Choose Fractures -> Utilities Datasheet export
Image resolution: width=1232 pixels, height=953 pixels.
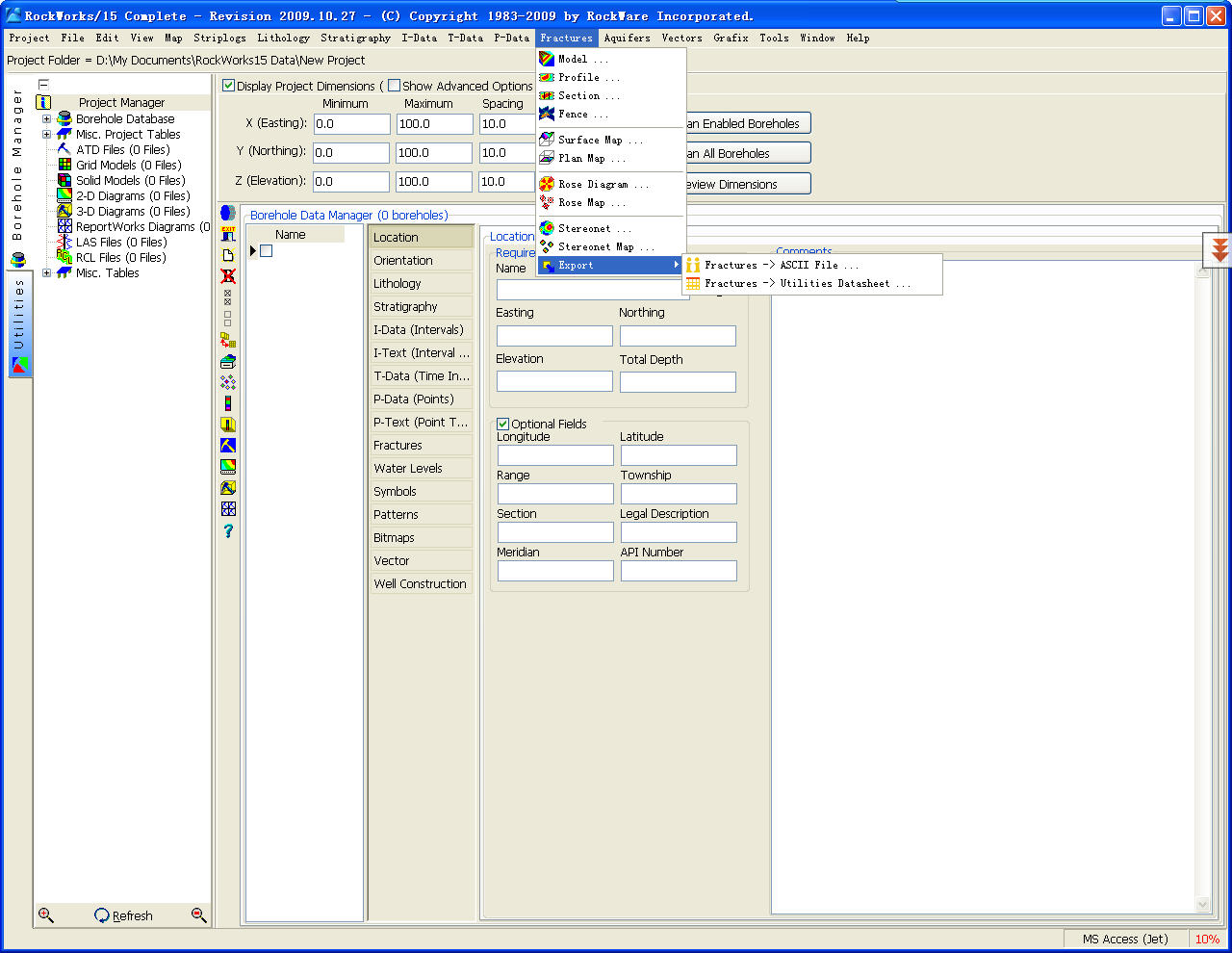(x=811, y=283)
